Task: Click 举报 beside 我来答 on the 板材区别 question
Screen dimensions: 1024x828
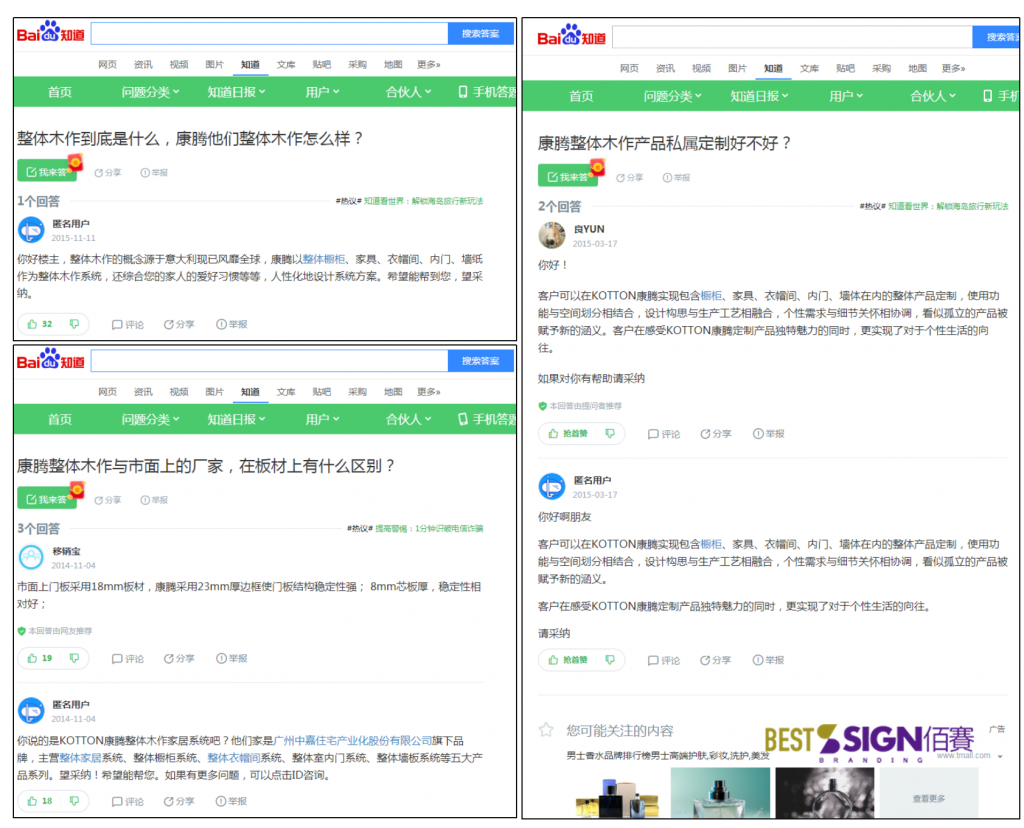Action: tap(154, 500)
